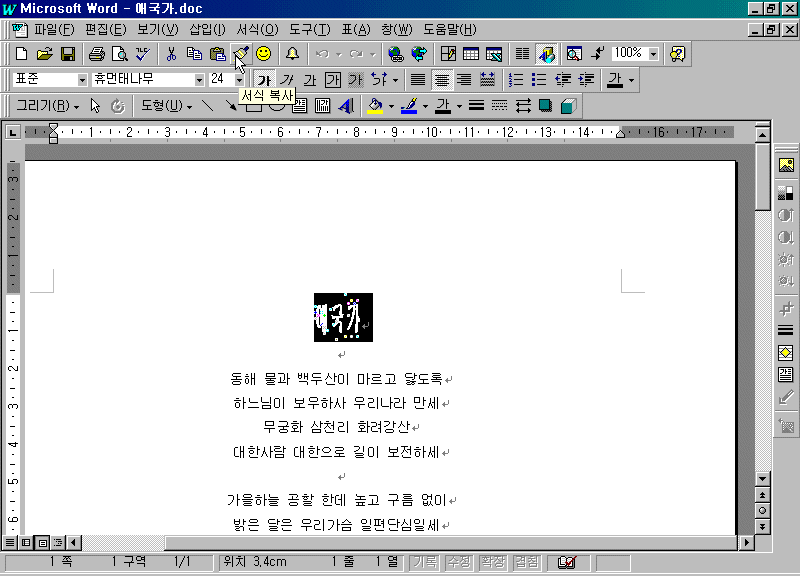Align text to the right
Image resolution: width=800 pixels, height=576 pixels.
pyautogui.click(x=464, y=80)
